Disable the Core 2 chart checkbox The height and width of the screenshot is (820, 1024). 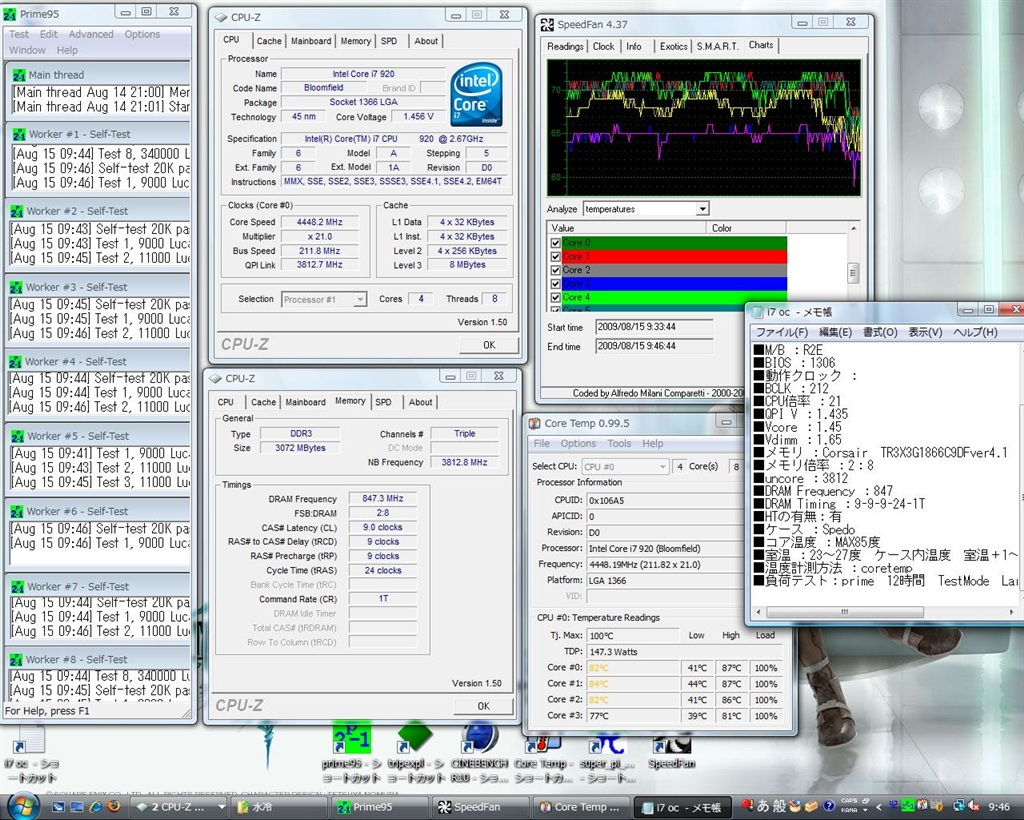(556, 271)
